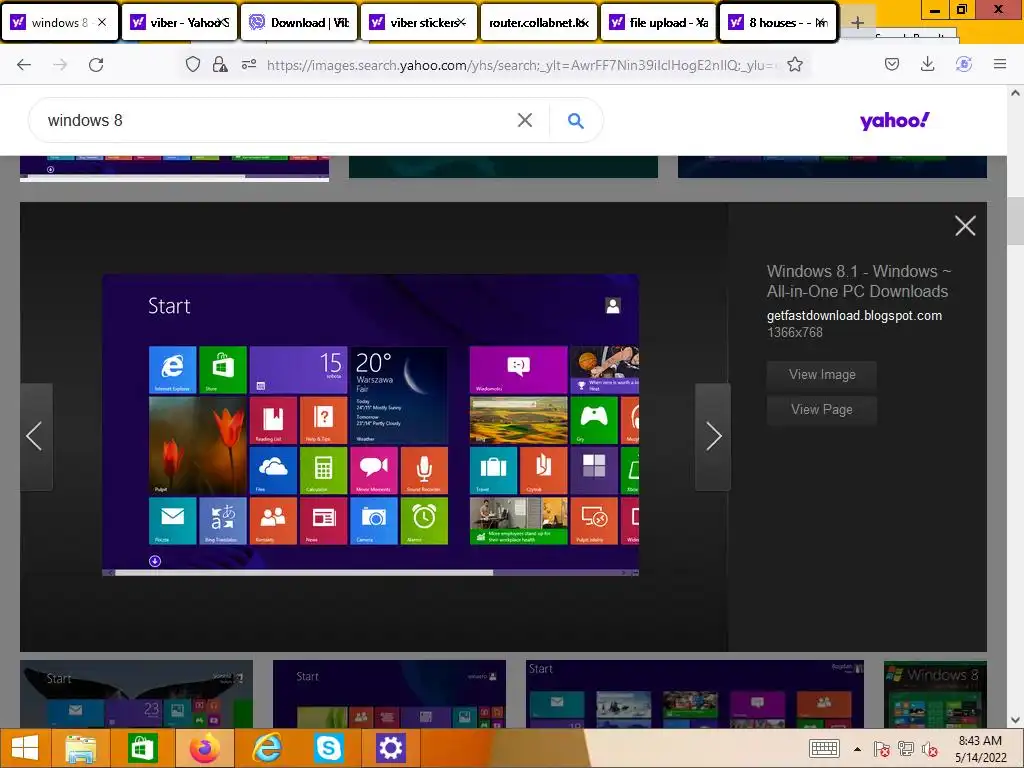
Task: Switch to the 'Download | Viber' tab
Action: point(300,23)
